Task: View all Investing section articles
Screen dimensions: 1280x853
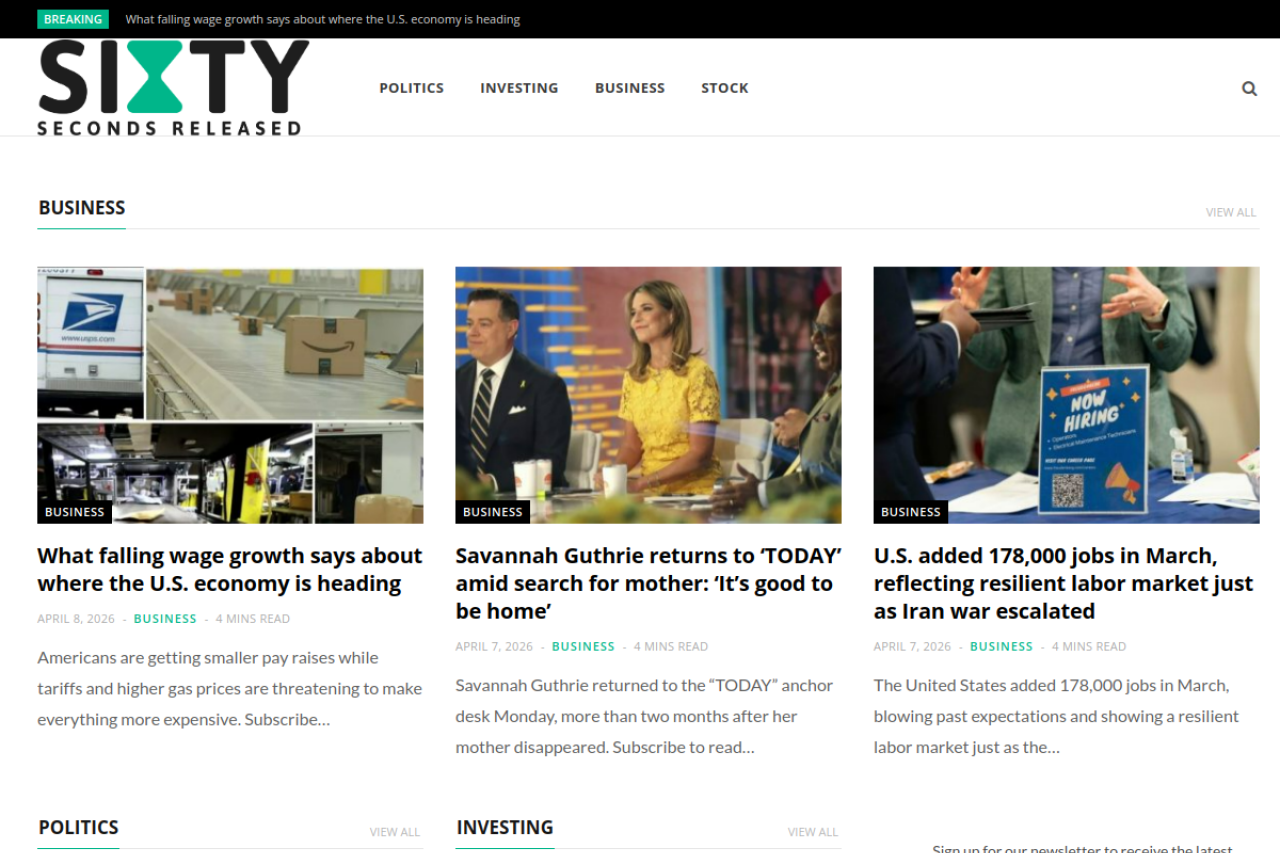Action: (x=812, y=832)
